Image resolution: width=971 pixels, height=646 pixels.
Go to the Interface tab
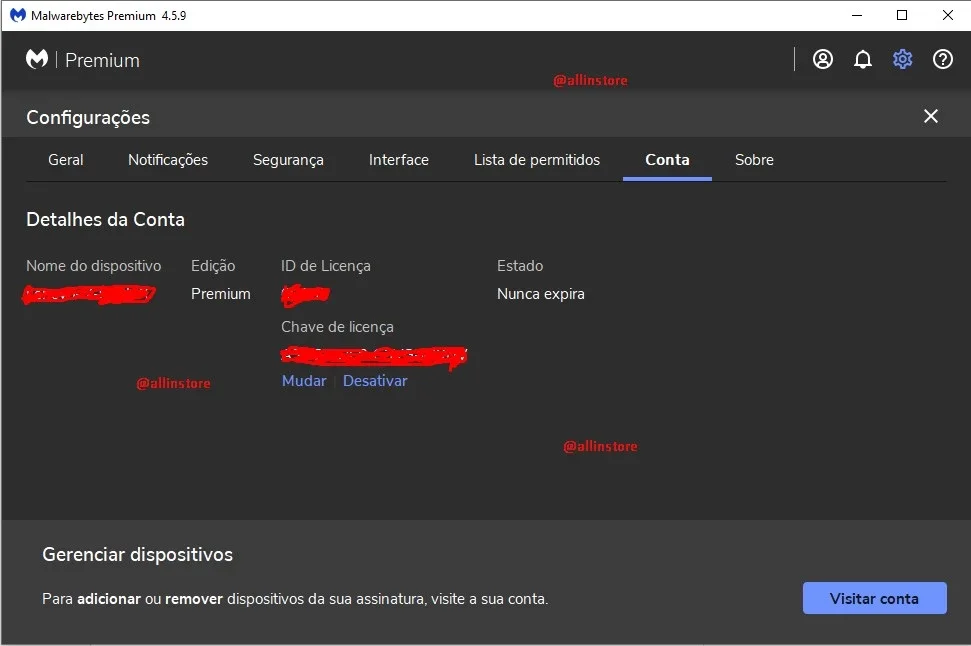click(x=399, y=160)
